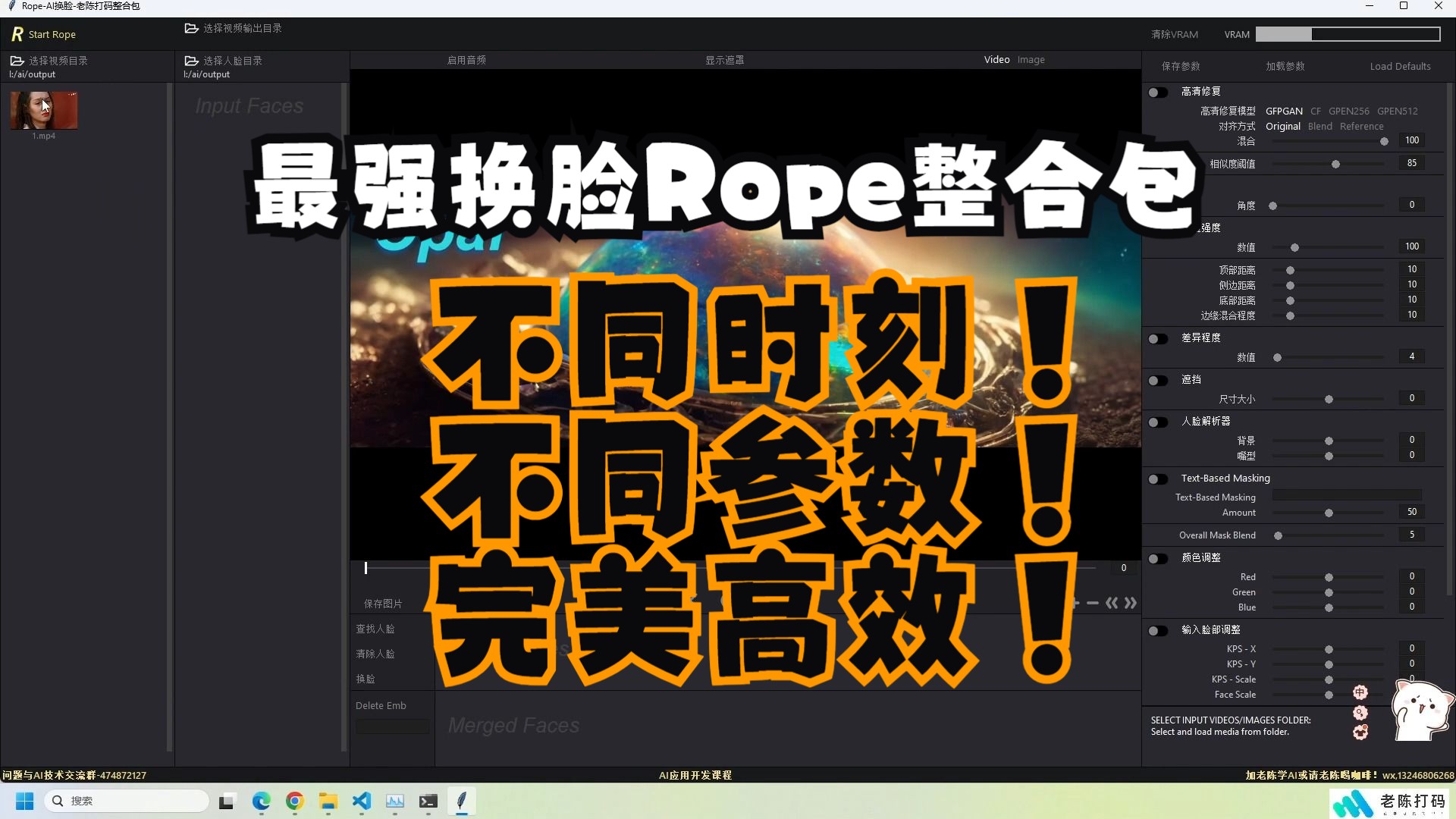The height and width of the screenshot is (819, 1456).
Task: Switch to the Image tab
Action: pos(1031,59)
